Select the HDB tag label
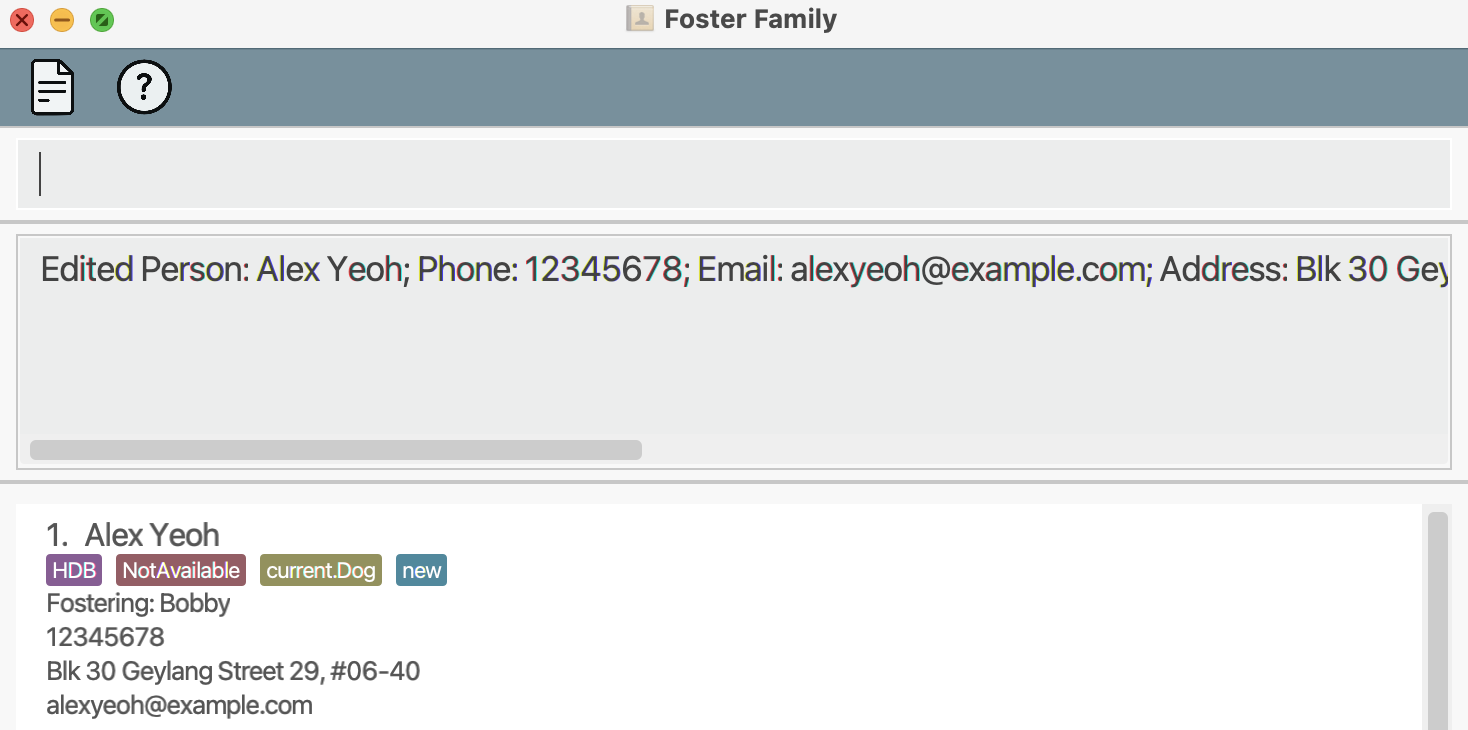The height and width of the screenshot is (730, 1468). [x=74, y=570]
